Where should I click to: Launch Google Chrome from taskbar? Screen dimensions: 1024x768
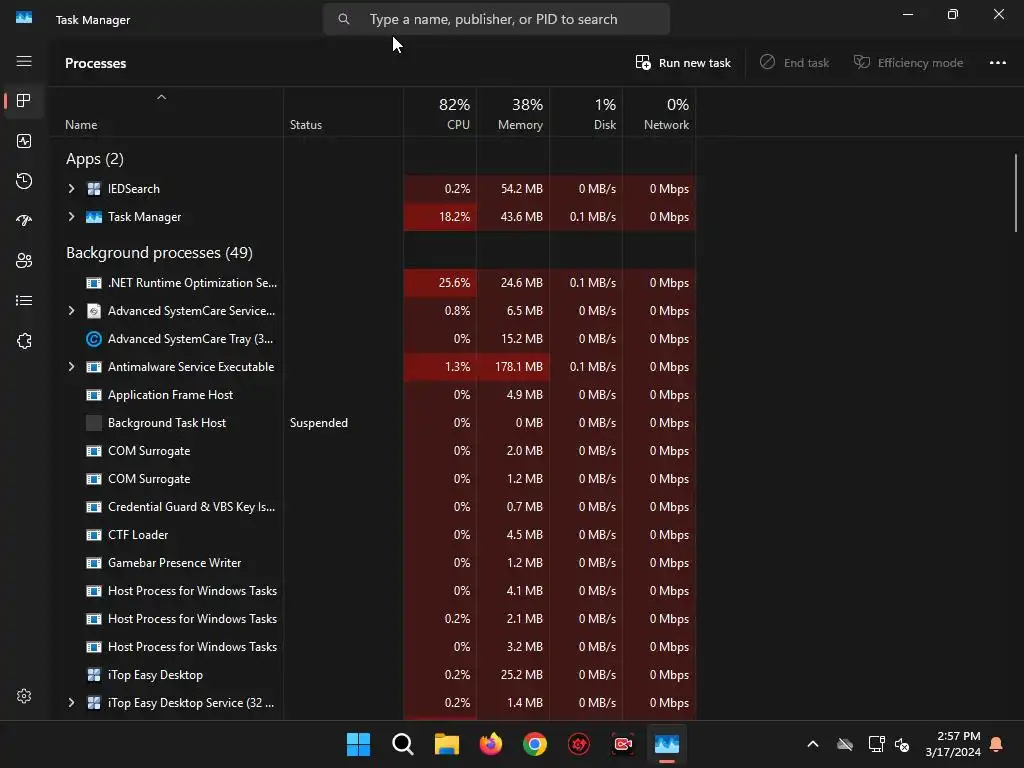(x=535, y=744)
